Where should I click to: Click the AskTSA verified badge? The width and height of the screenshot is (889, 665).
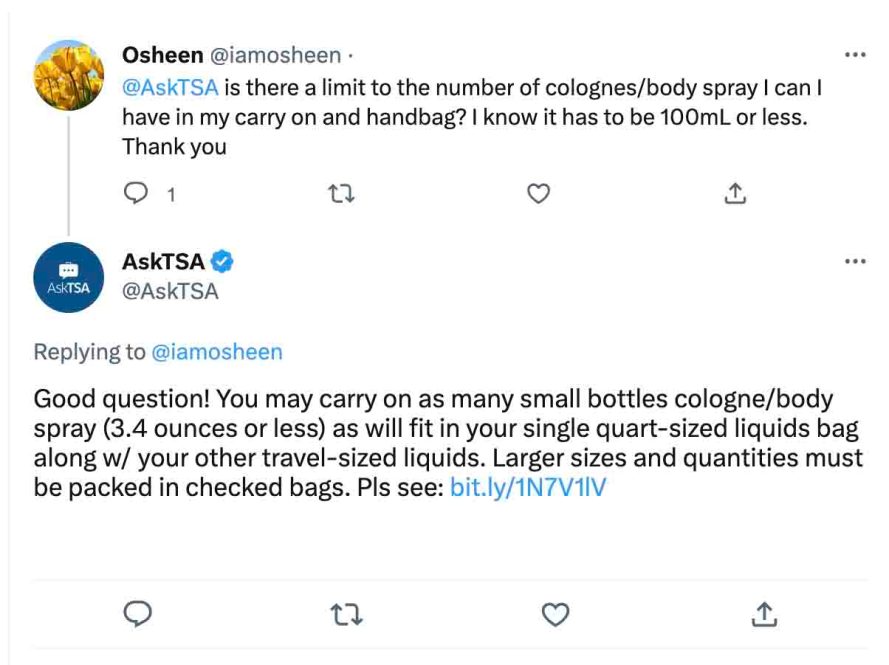pyautogui.click(x=223, y=262)
